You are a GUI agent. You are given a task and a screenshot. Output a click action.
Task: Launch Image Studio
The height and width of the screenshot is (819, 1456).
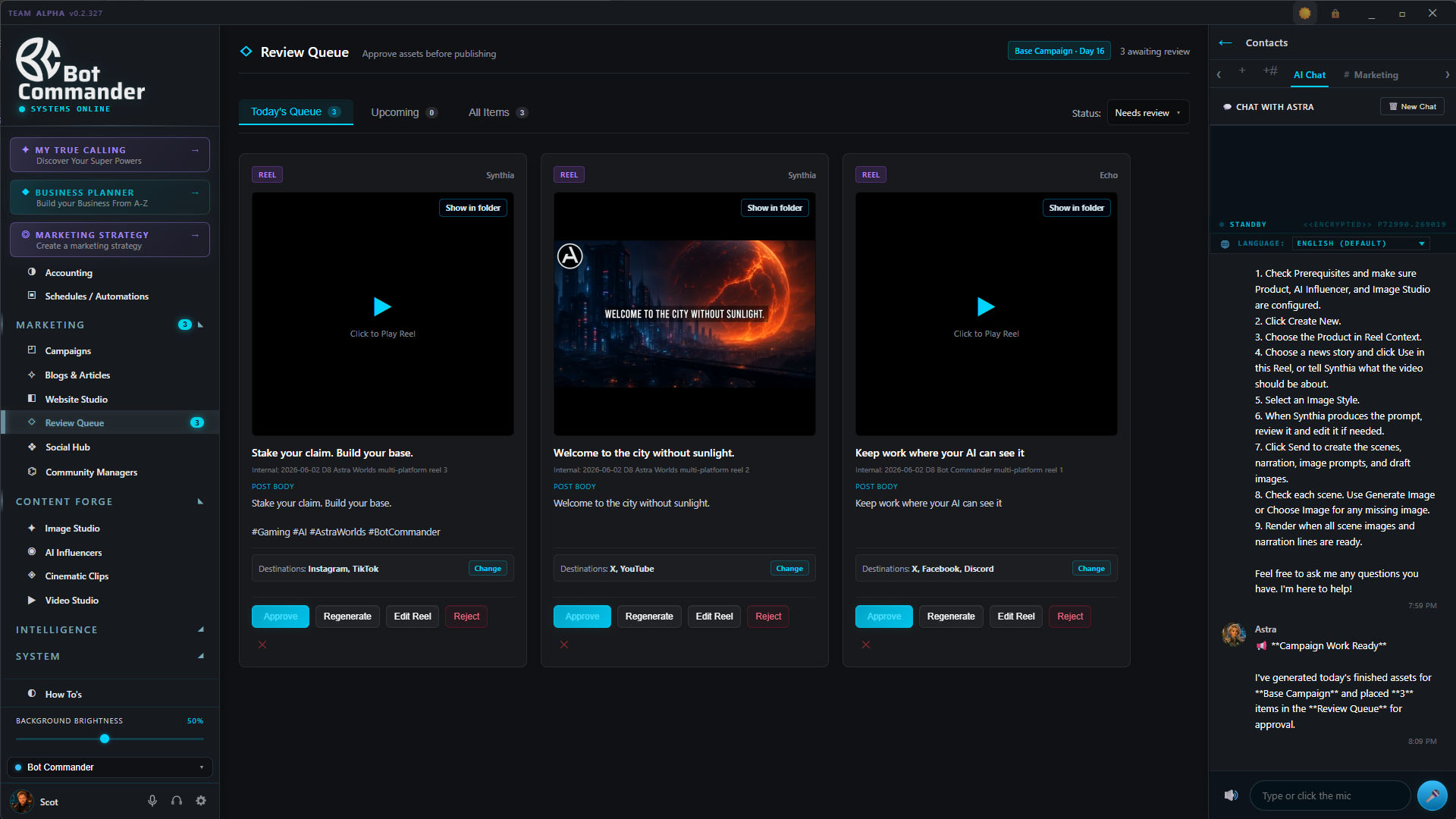pos(72,528)
